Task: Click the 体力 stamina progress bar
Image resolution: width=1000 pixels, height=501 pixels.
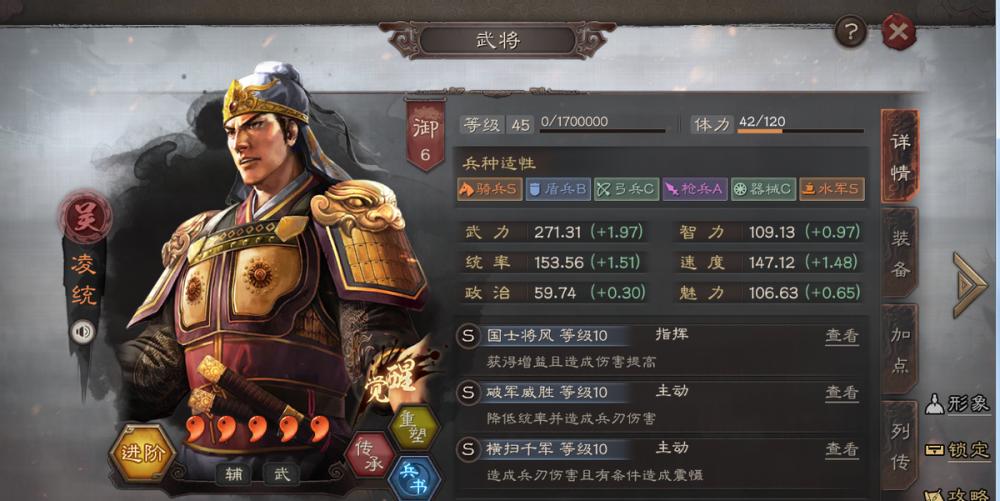Action: pos(800,131)
